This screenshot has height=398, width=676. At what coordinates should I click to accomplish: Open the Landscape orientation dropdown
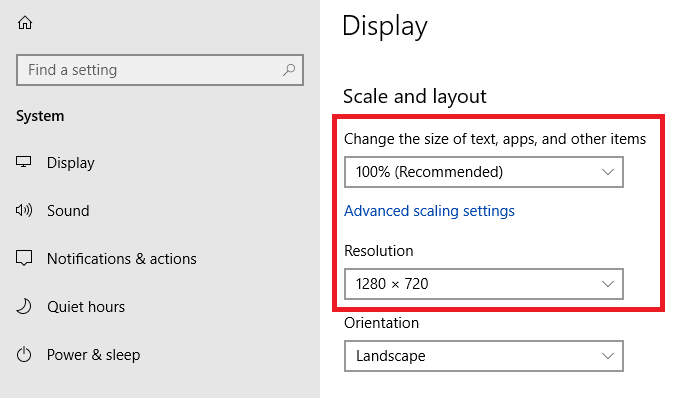click(x=484, y=356)
